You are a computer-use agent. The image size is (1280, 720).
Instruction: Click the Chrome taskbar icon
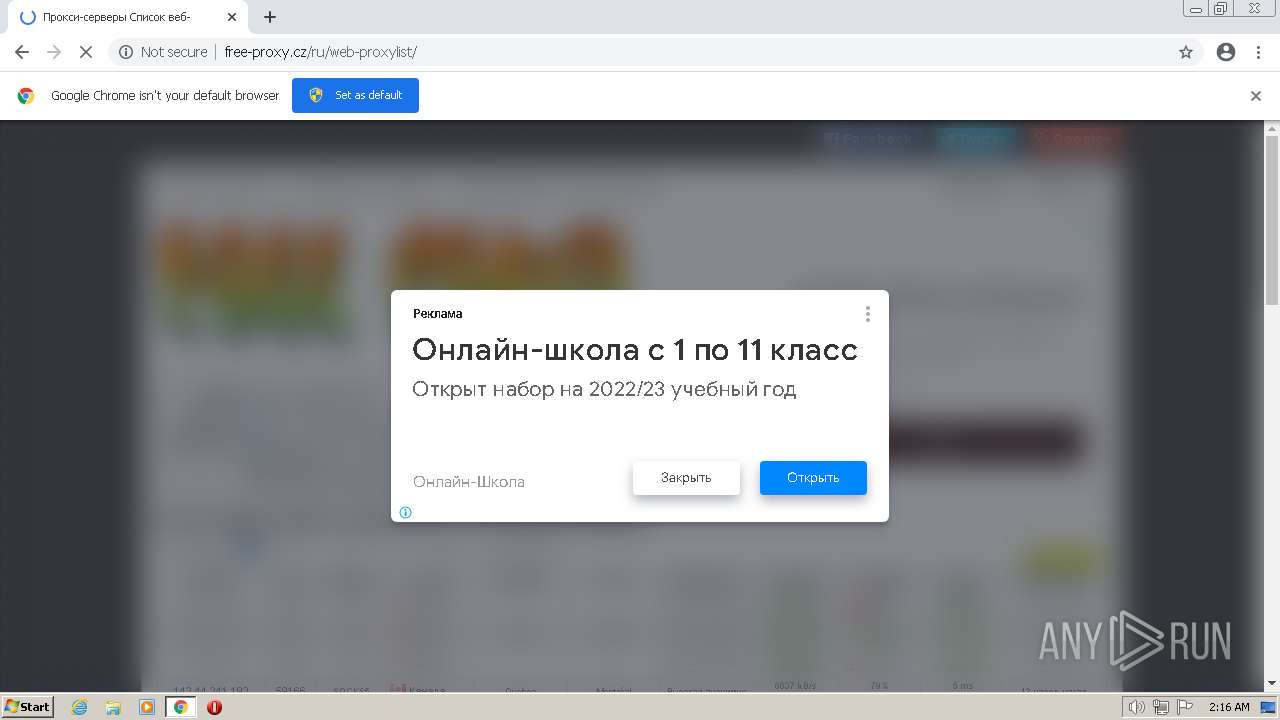tap(180, 707)
